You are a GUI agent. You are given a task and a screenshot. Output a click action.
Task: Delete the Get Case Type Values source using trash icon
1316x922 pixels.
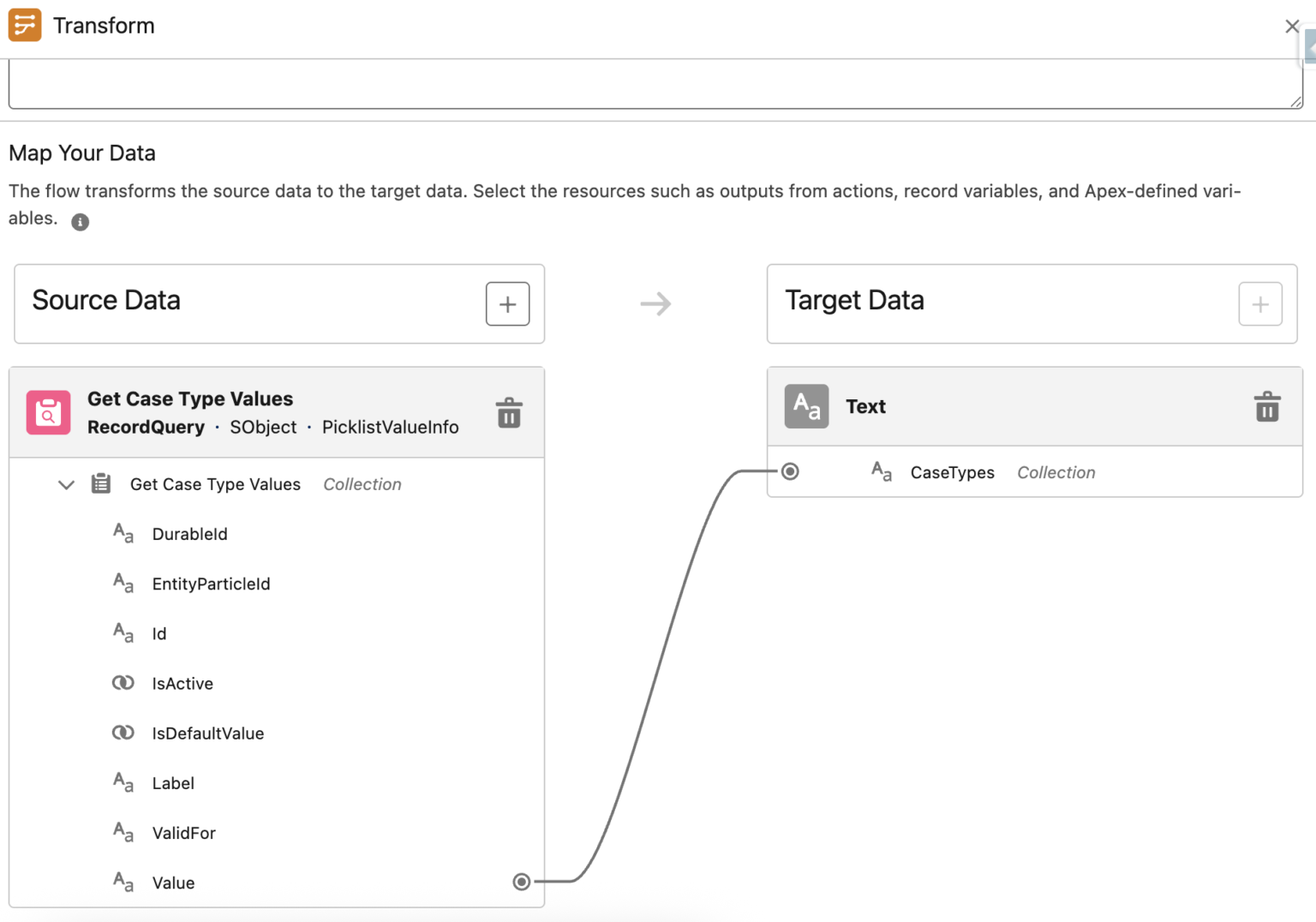click(x=509, y=412)
